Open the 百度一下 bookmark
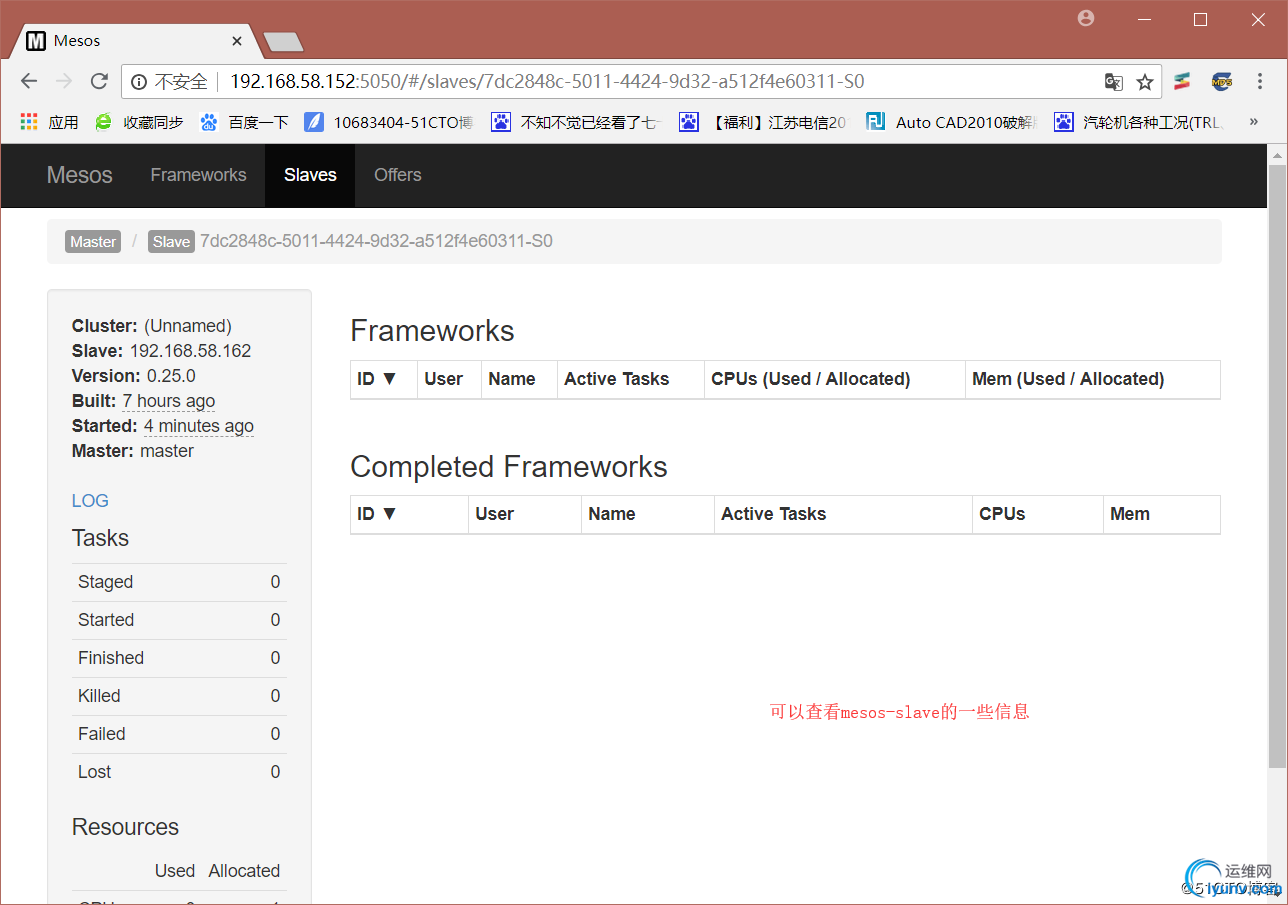Image resolution: width=1288 pixels, height=905 pixels. 245,122
